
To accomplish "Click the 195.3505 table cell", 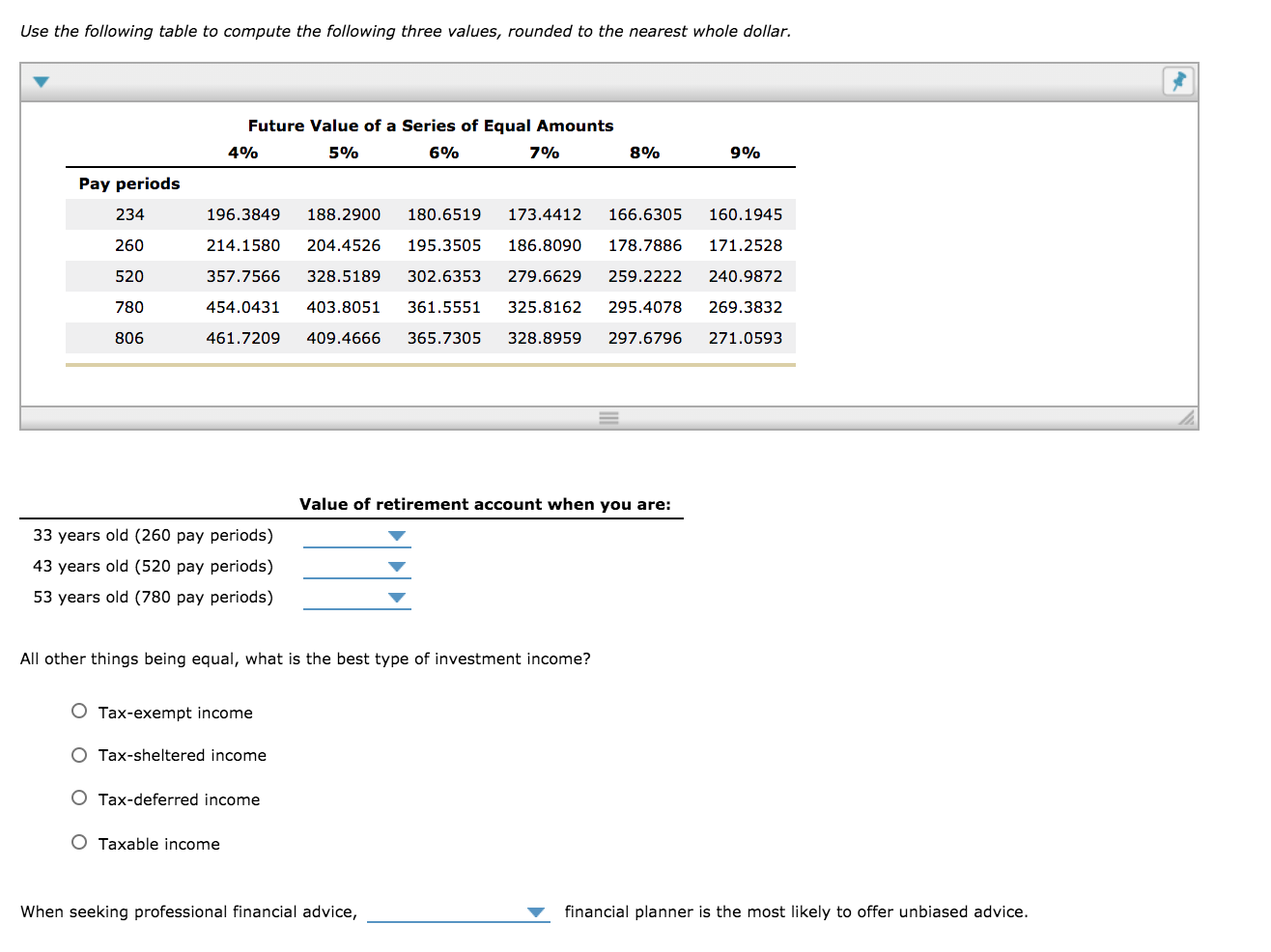I will tap(444, 245).
